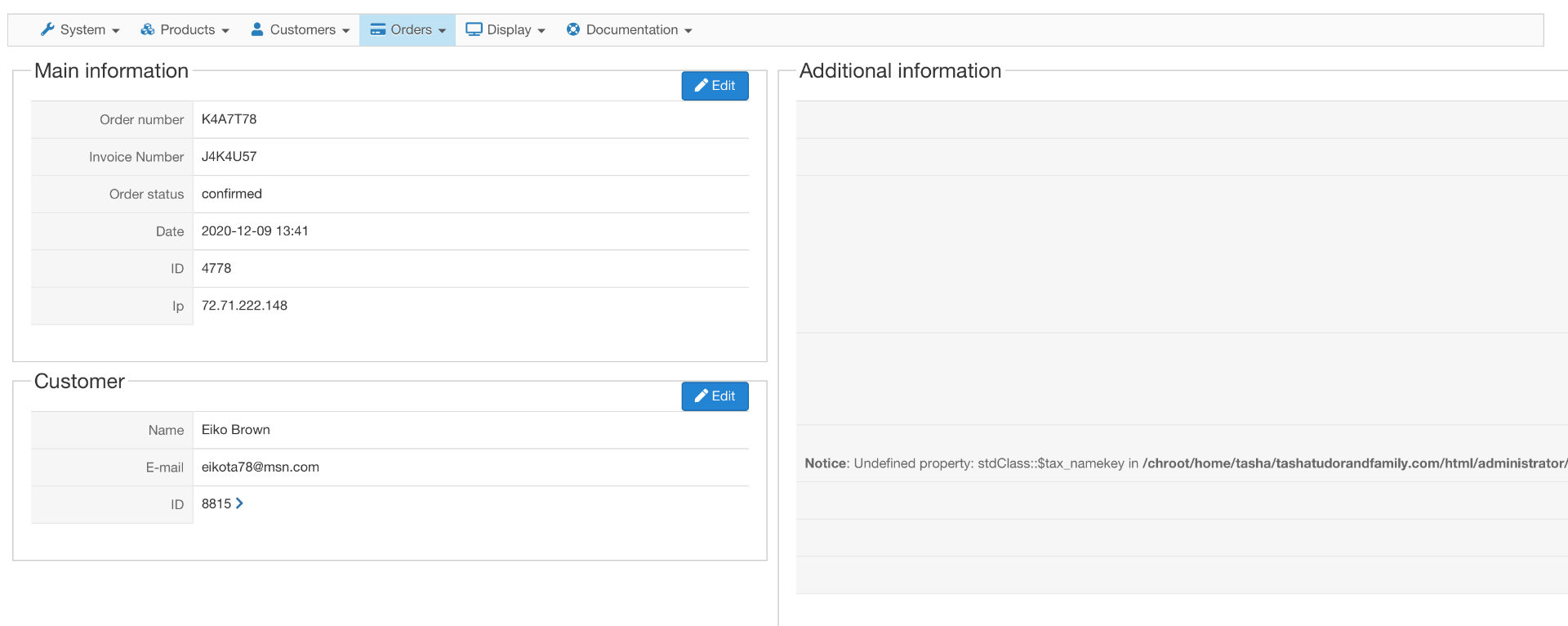This screenshot has height=626, width=1568.
Task: Open the Display menu
Action: point(506,29)
